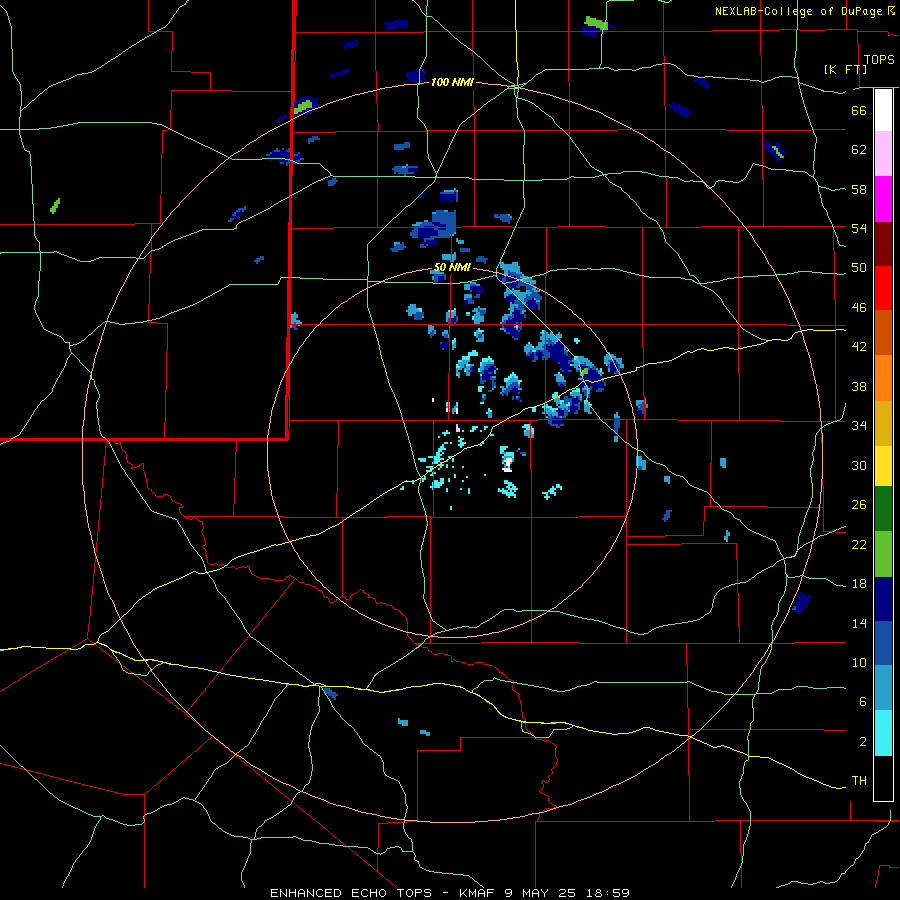Click the 42 legend value
This screenshot has width=900, height=900.
pos(859,347)
